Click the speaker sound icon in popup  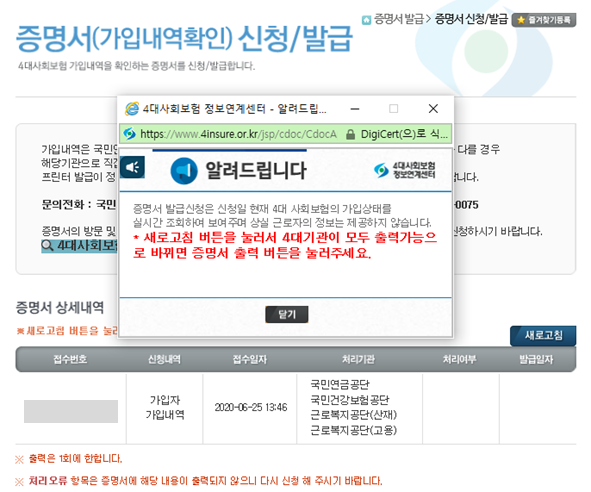pyautogui.click(x=132, y=167)
